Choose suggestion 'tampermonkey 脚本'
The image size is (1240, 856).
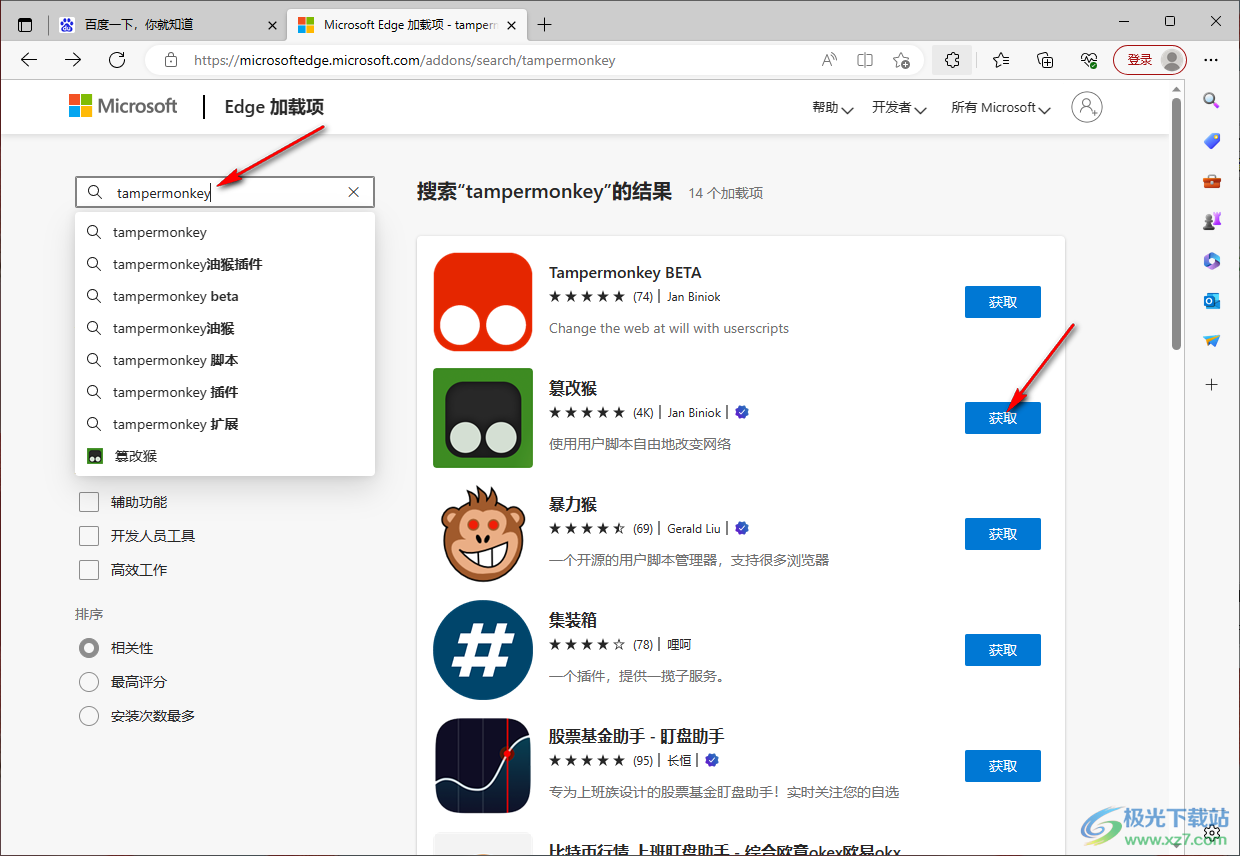click(x=225, y=360)
